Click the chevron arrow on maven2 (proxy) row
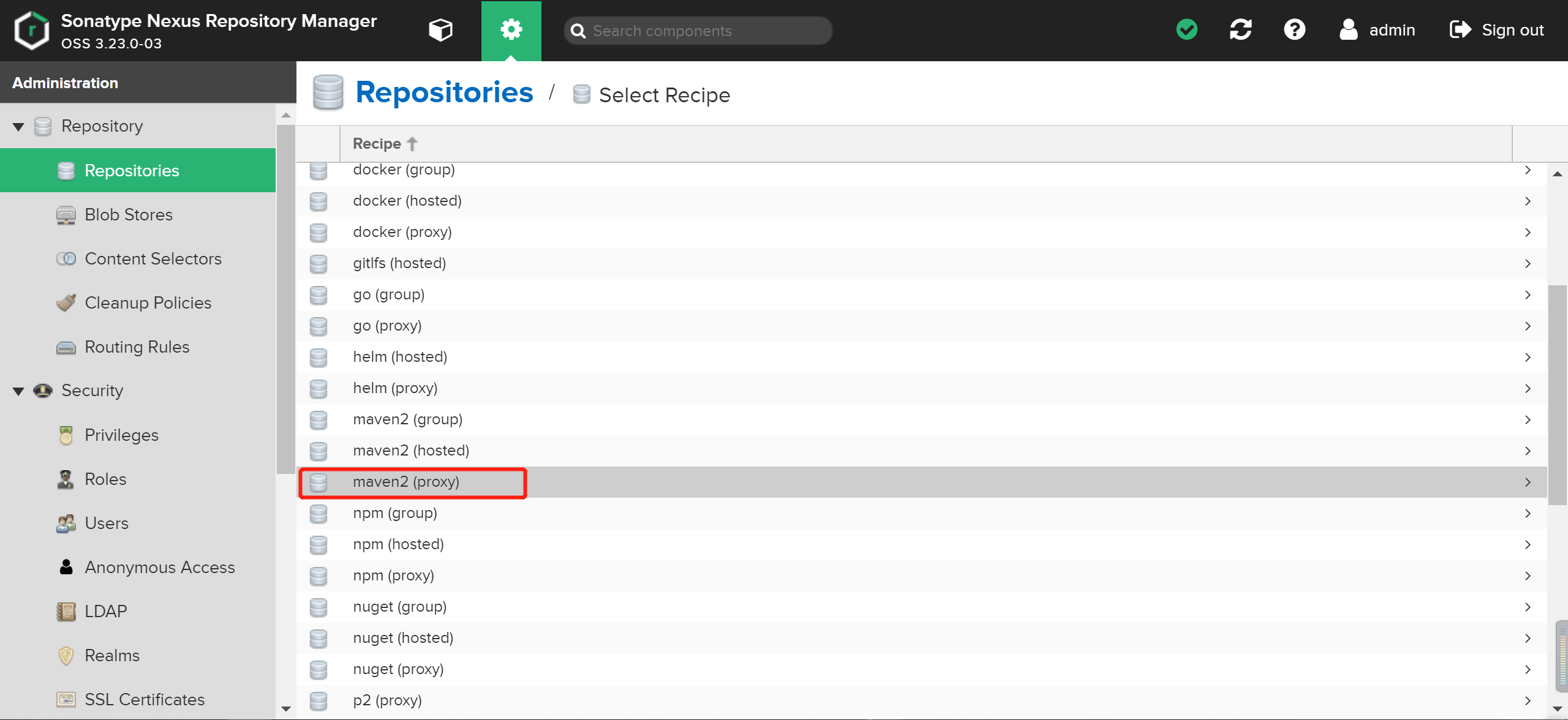The height and width of the screenshot is (720, 1568). pos(1528,482)
